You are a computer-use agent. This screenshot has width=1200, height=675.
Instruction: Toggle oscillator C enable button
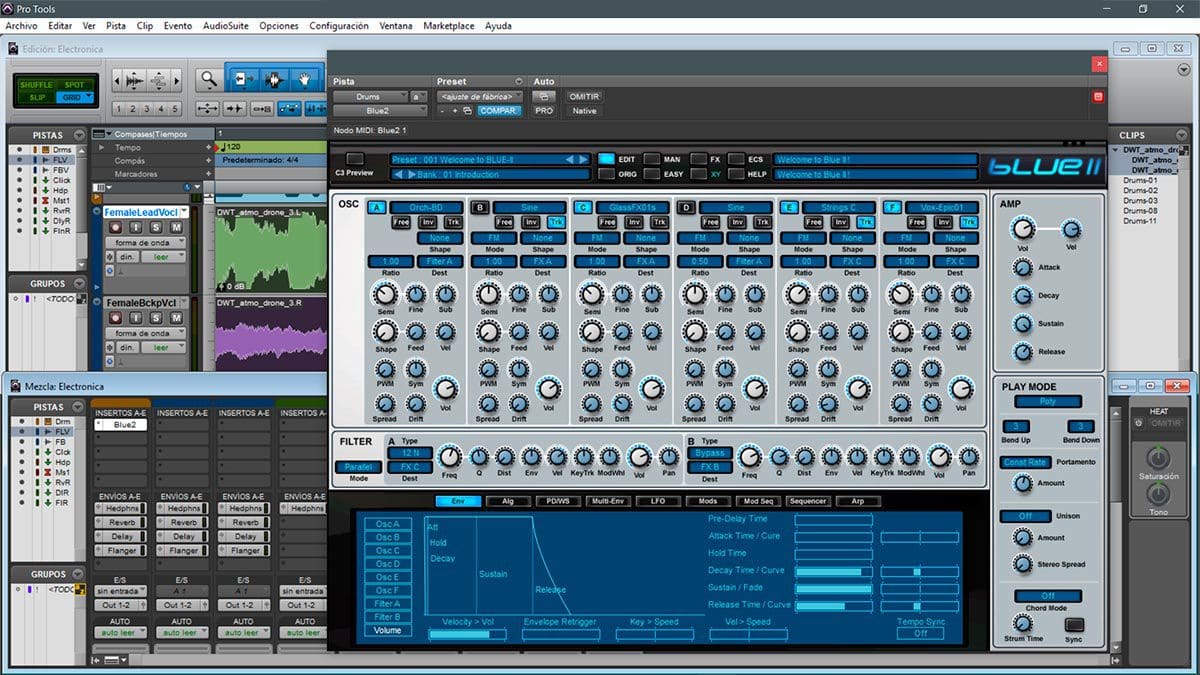point(582,208)
